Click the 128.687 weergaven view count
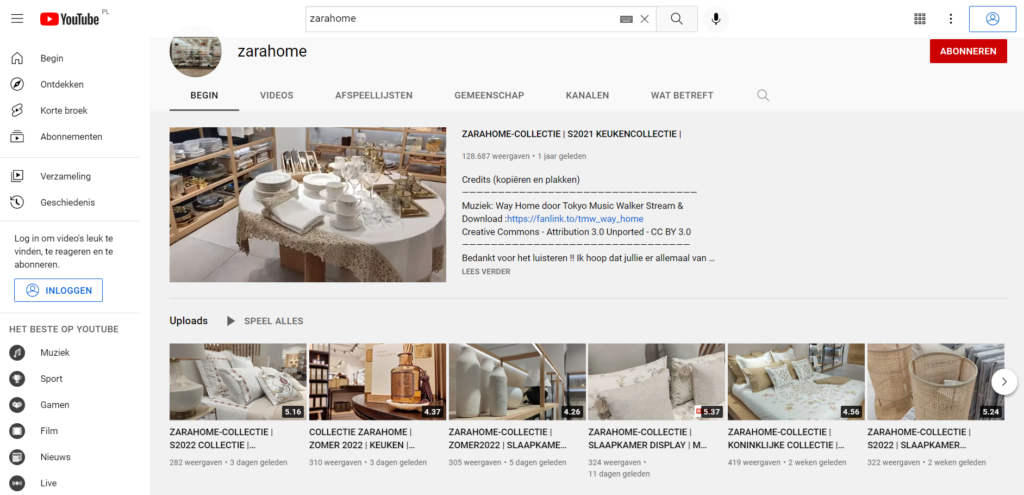Screen dimensions: 1024x495 coord(496,157)
